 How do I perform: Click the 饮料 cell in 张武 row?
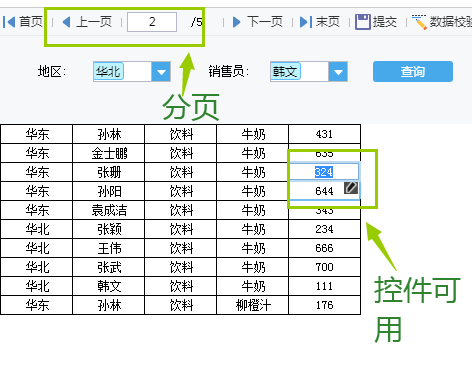(181, 267)
